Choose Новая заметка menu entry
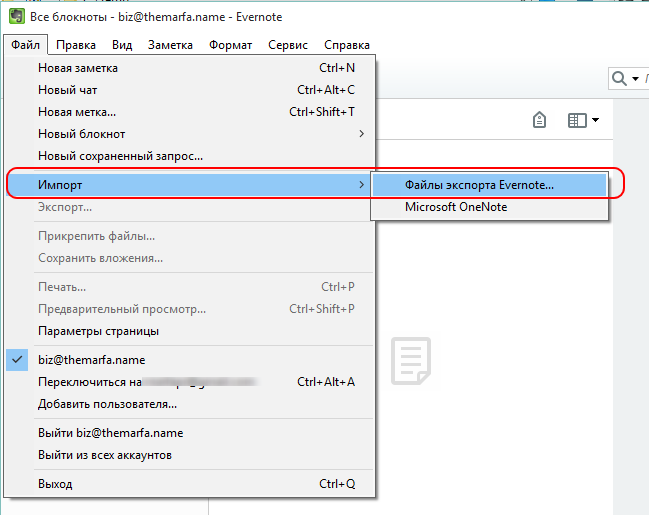Image resolution: width=649 pixels, height=515 pixels. (x=190, y=68)
